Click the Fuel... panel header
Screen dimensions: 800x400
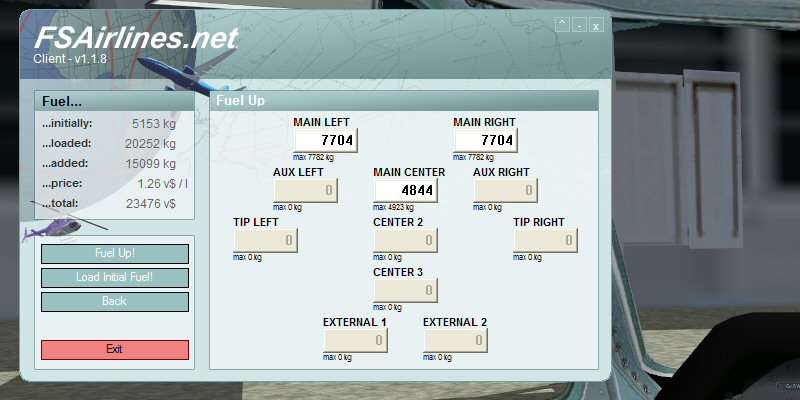click(114, 101)
